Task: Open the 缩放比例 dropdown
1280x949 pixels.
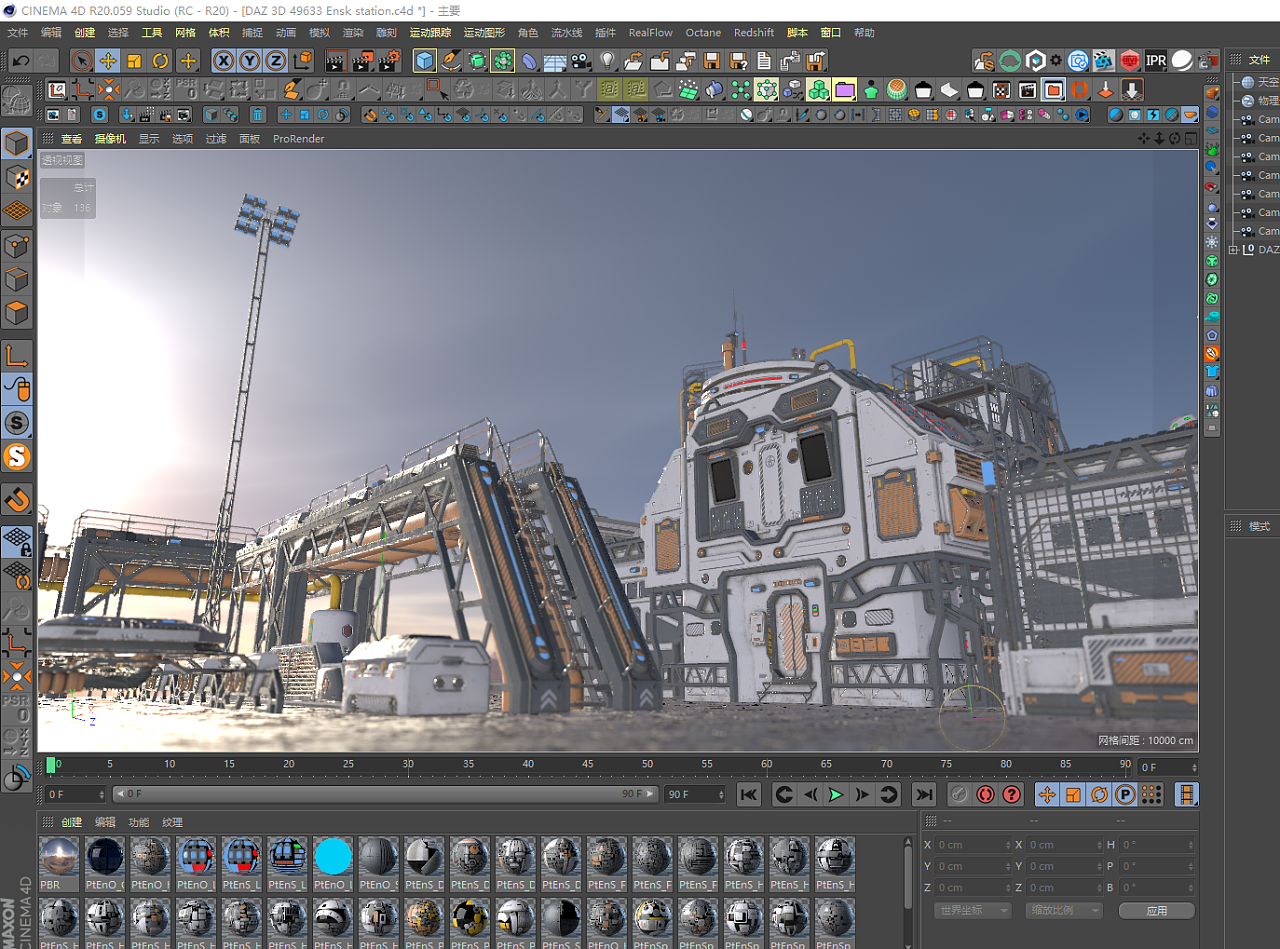Action: (1064, 911)
